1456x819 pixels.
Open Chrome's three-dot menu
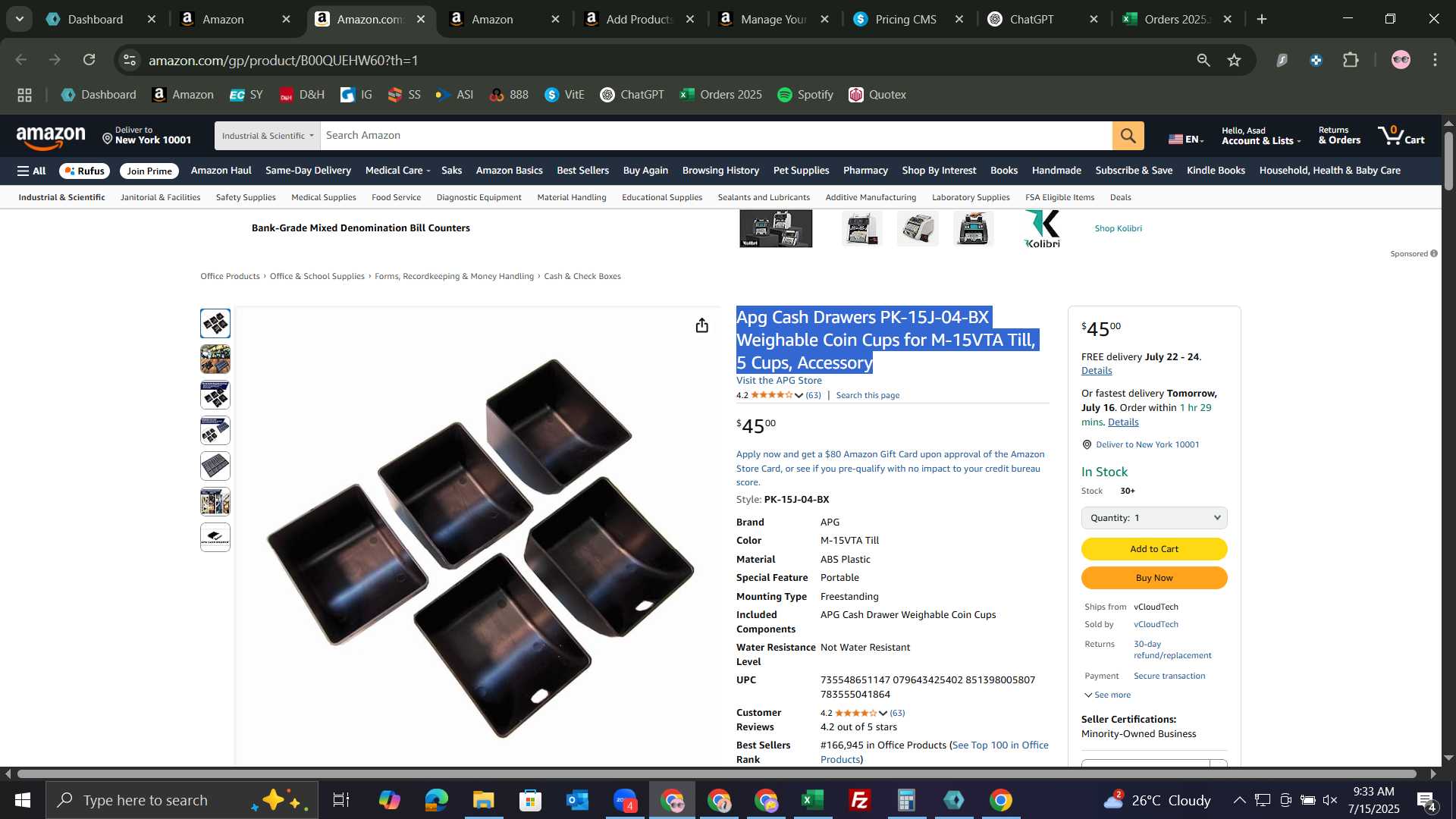[x=1435, y=60]
